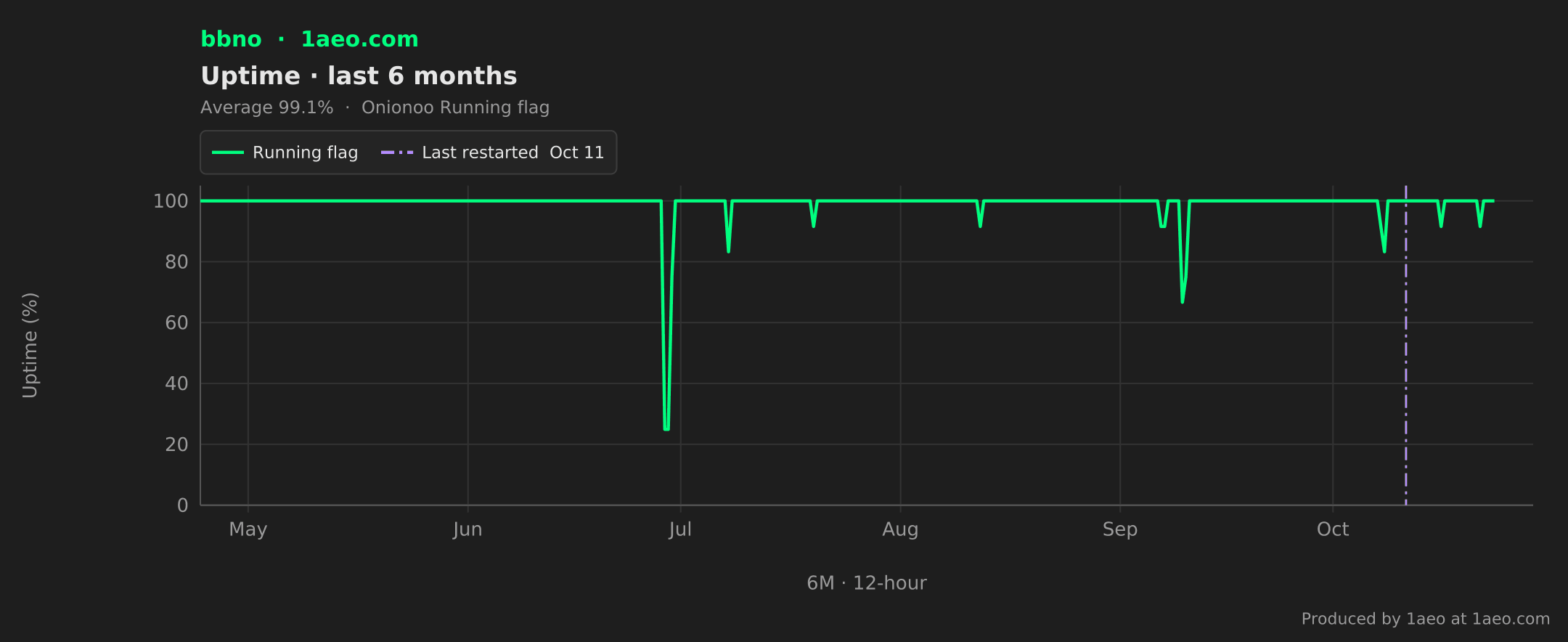Click the purple dashed restart marker line
Screen dimensions: 1568x642
(1405, 345)
